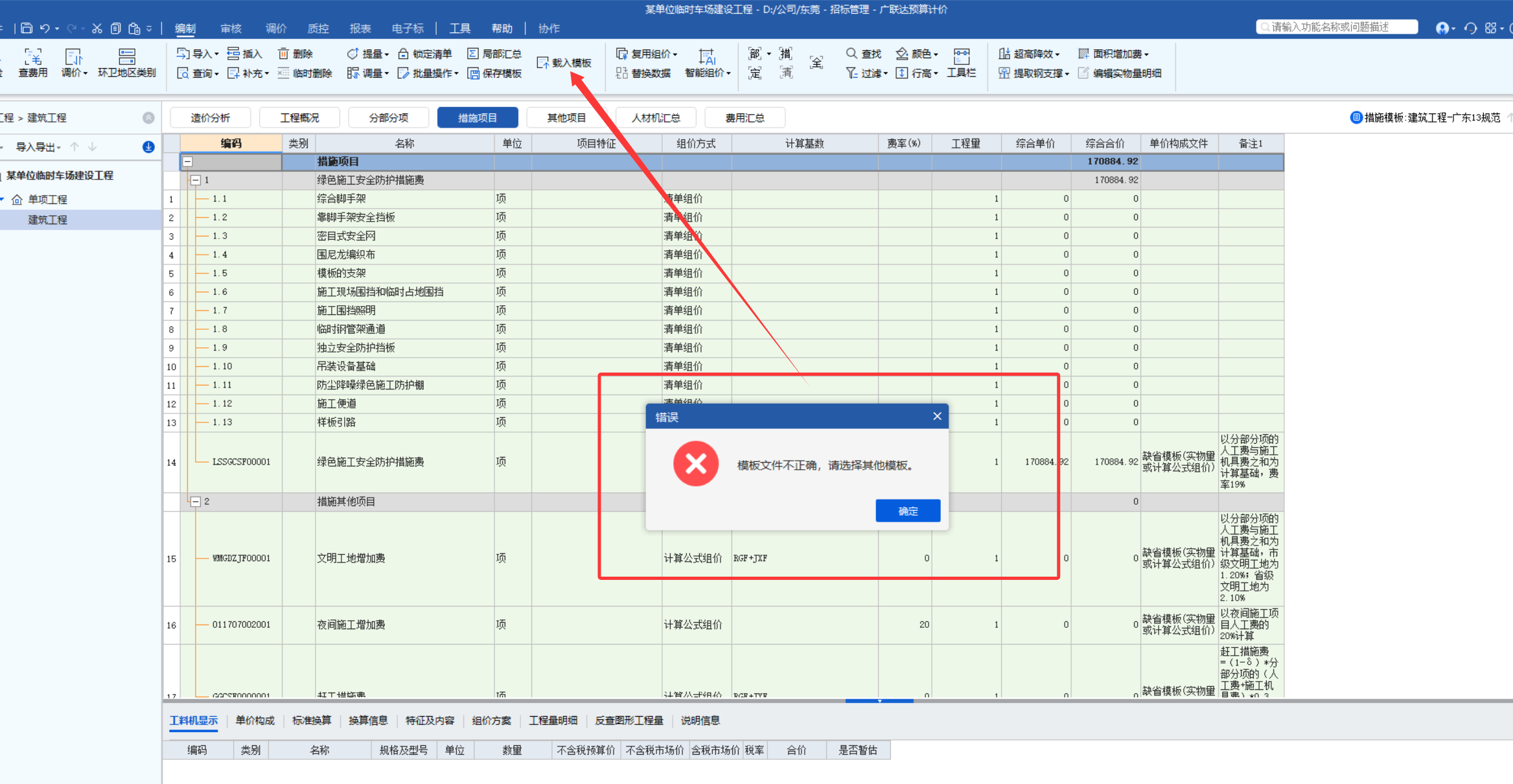Close the 错误 dialog with X
This screenshot has width=1513, height=784.
pyautogui.click(x=937, y=417)
